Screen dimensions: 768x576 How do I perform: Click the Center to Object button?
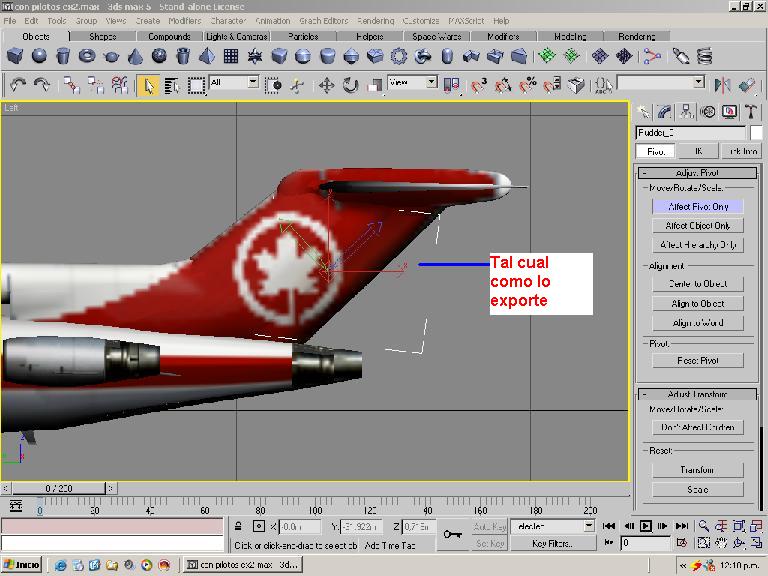(x=697, y=284)
